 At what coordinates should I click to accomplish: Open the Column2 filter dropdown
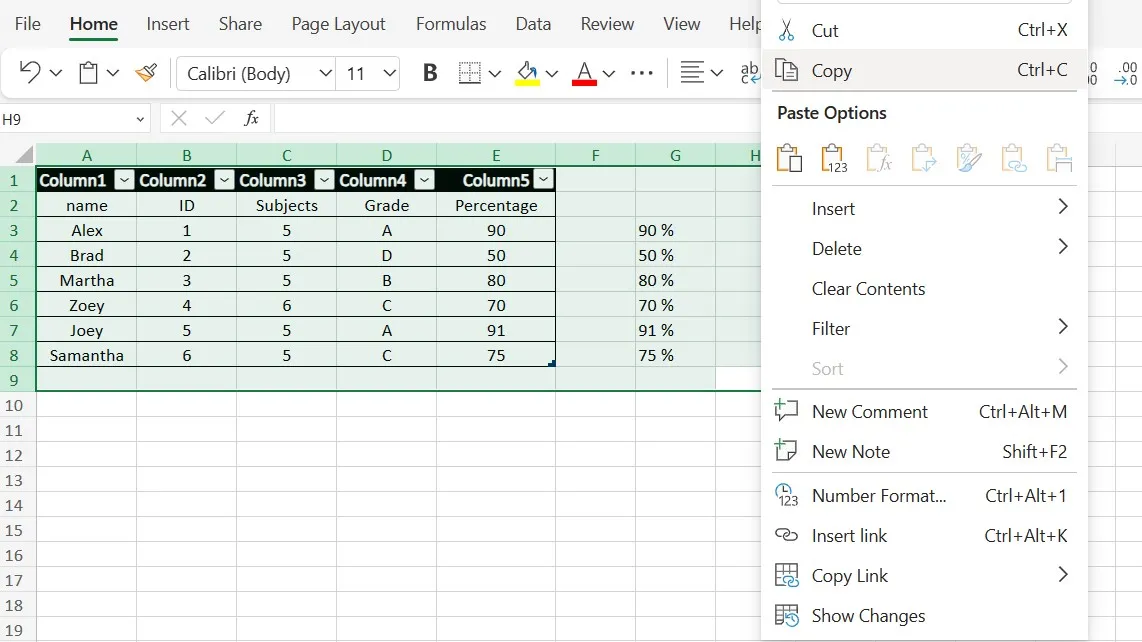point(224,180)
